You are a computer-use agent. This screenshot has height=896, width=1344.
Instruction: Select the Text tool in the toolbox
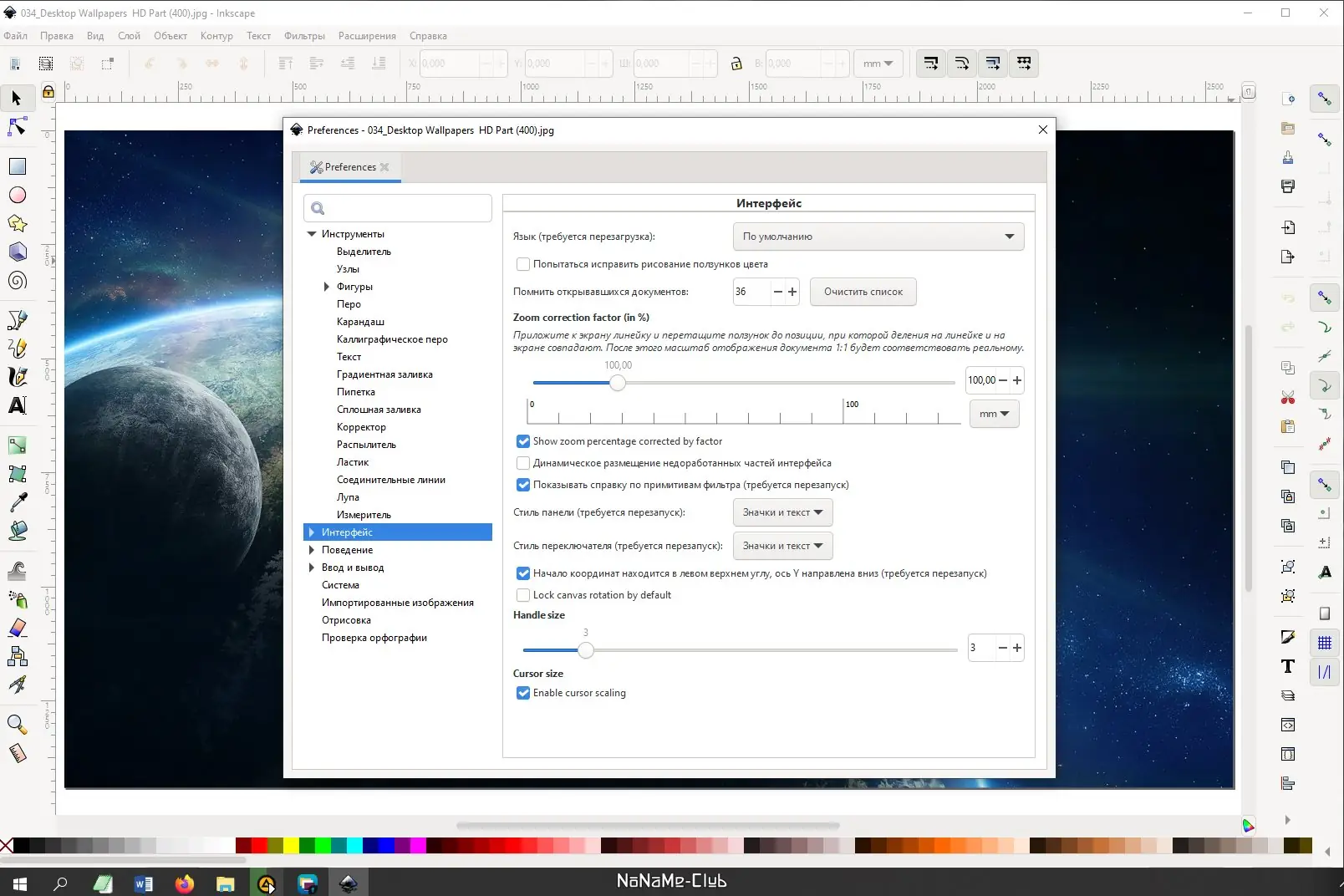pyautogui.click(x=18, y=405)
